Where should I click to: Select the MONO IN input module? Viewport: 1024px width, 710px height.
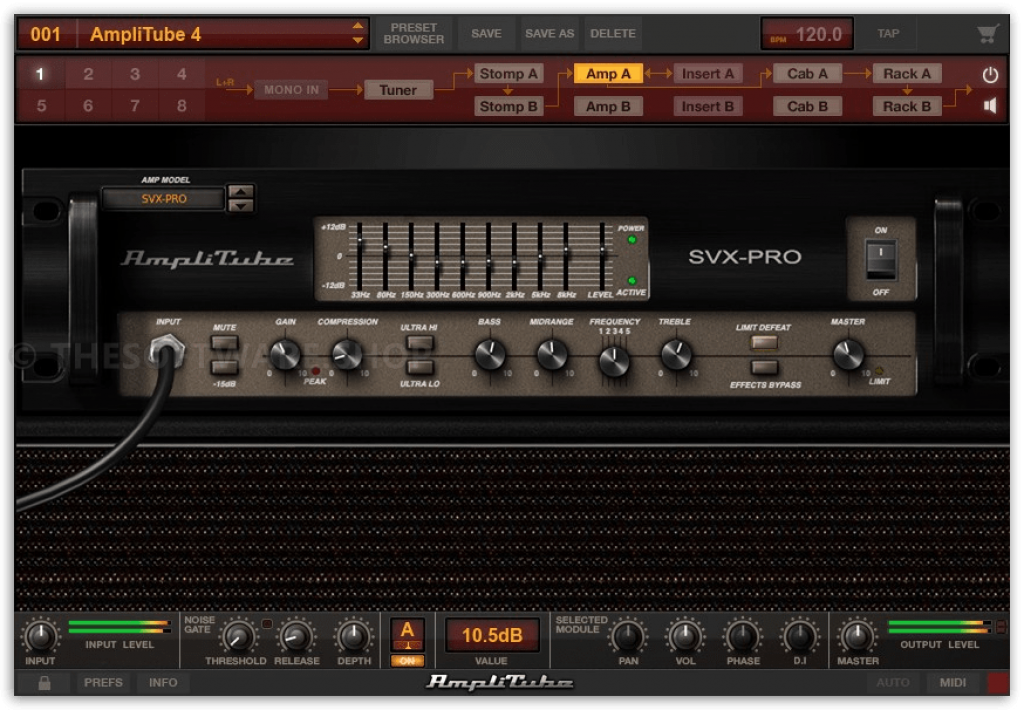coord(289,90)
